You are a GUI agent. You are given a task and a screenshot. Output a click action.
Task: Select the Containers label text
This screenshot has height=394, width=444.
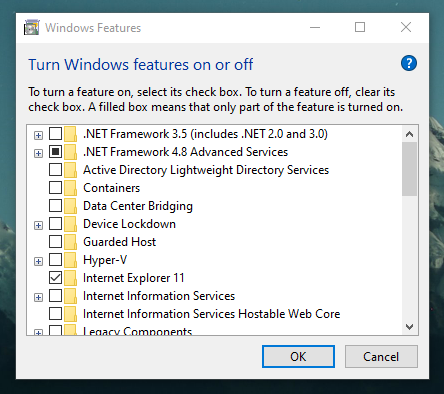click(x=112, y=188)
